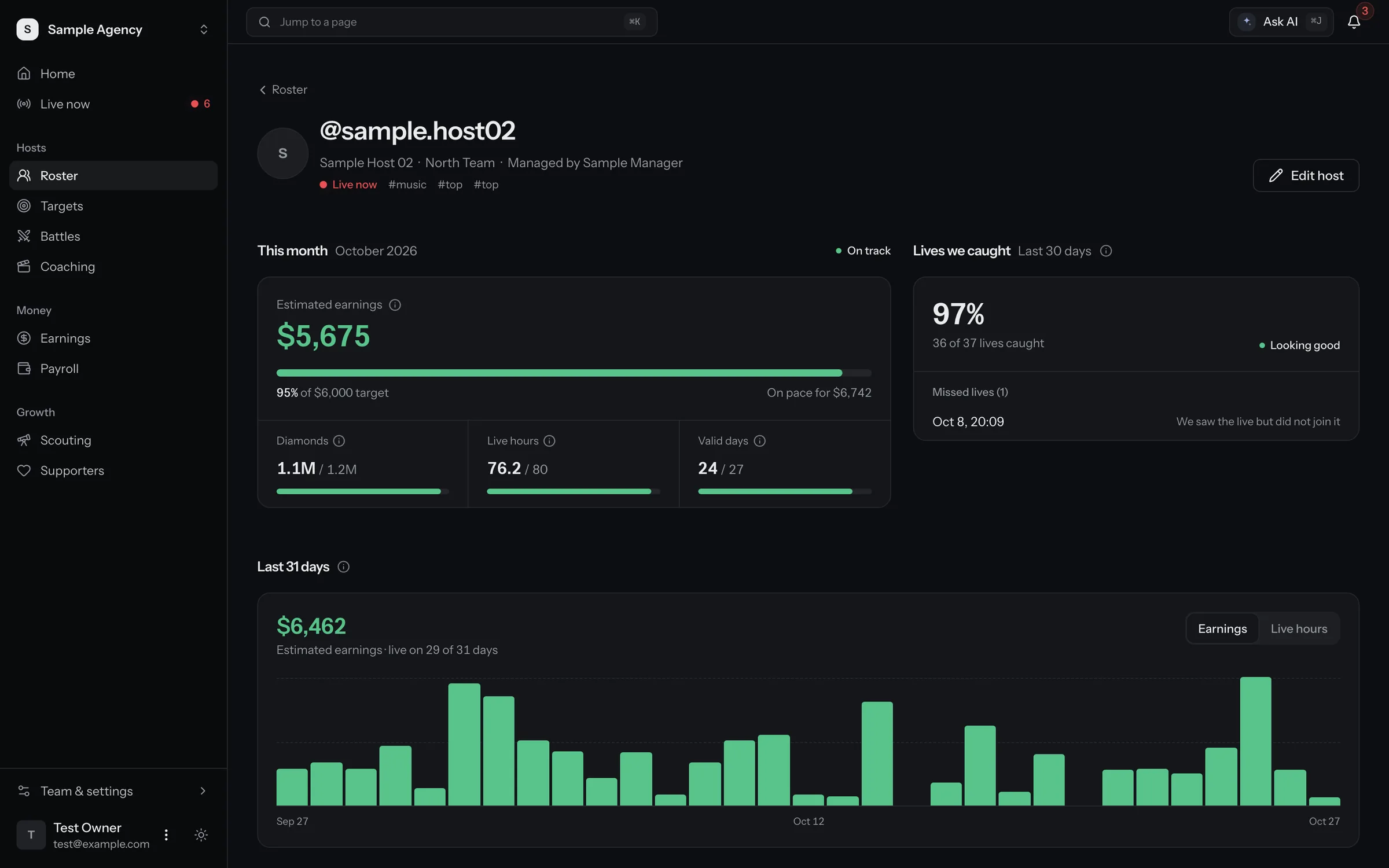Viewport: 1389px width, 868px height.
Task: Show info icon beside Last 31 days
Action: coord(343,567)
